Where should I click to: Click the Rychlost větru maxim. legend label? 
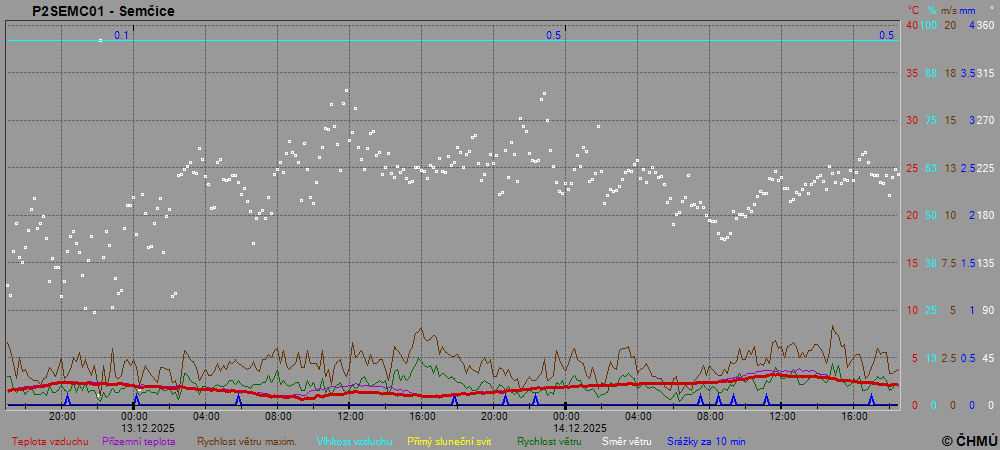246,441
